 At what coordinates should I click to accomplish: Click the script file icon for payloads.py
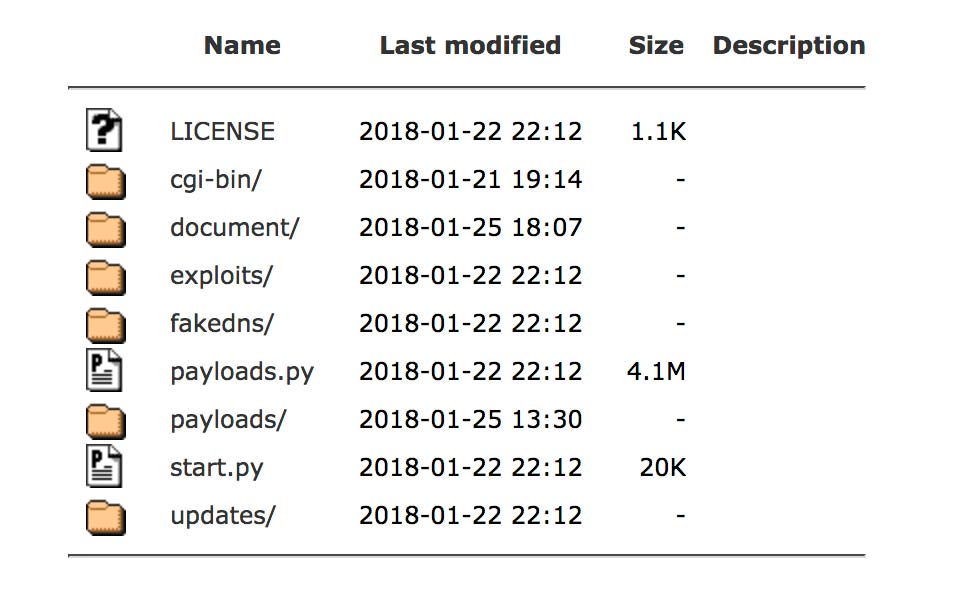[x=104, y=371]
